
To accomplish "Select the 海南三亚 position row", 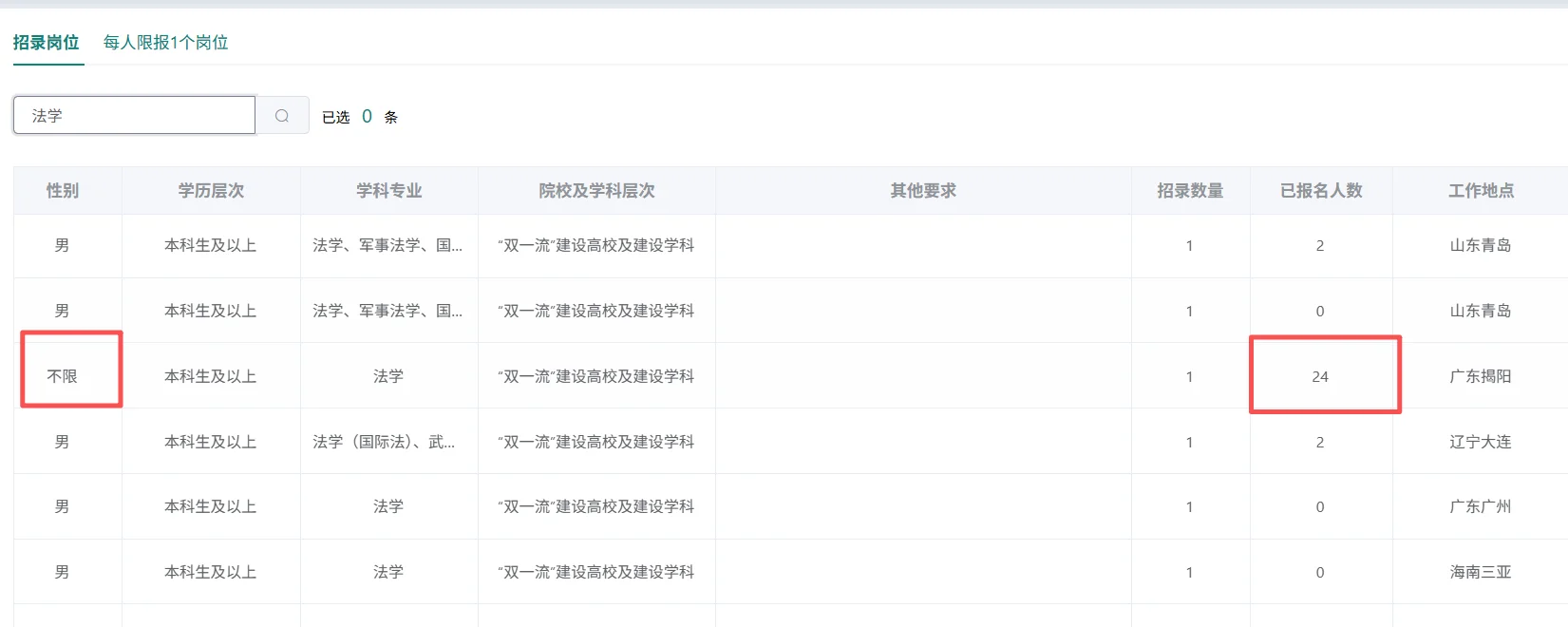I will click(790, 572).
